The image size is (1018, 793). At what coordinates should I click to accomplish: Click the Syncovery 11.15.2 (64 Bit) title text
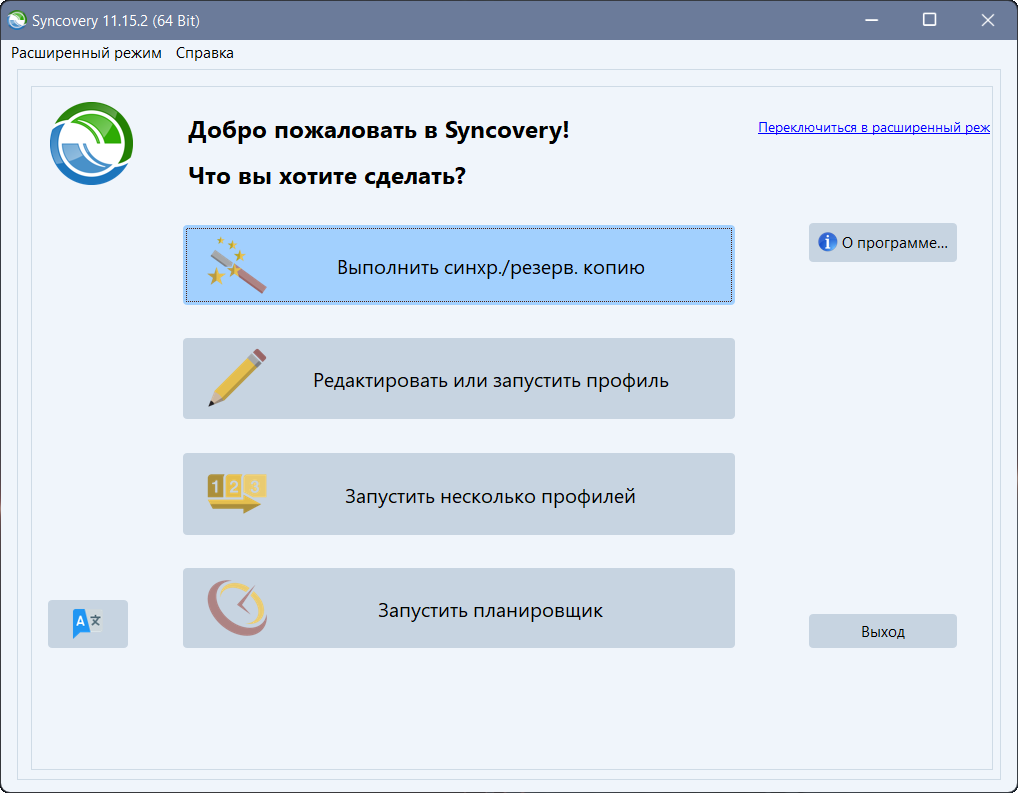pyautogui.click(x=116, y=21)
